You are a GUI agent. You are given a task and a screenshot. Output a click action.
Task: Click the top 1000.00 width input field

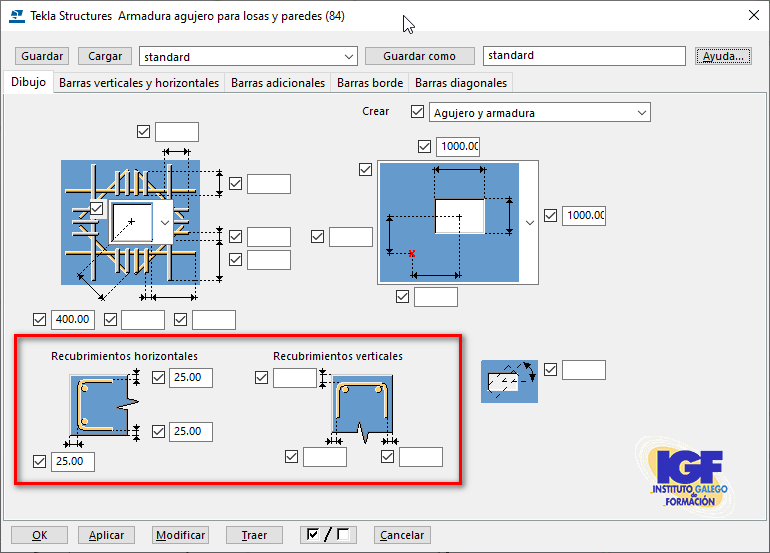tap(458, 147)
